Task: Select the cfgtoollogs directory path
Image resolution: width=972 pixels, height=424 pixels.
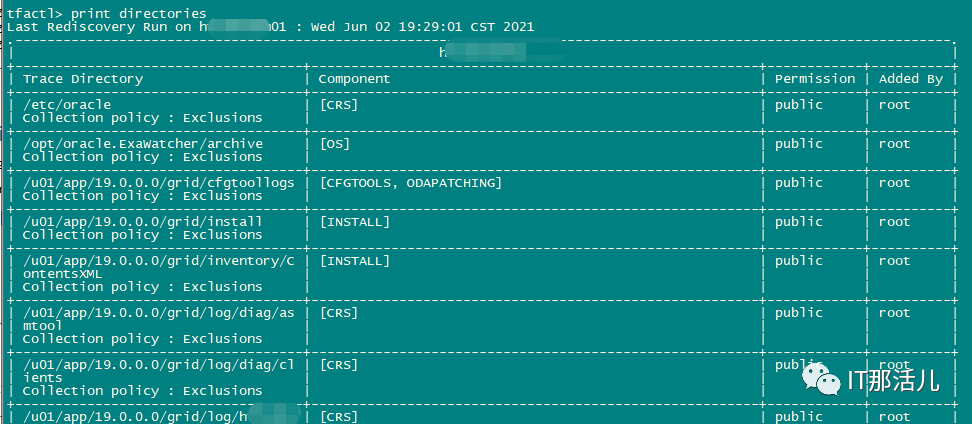Action: (158, 183)
